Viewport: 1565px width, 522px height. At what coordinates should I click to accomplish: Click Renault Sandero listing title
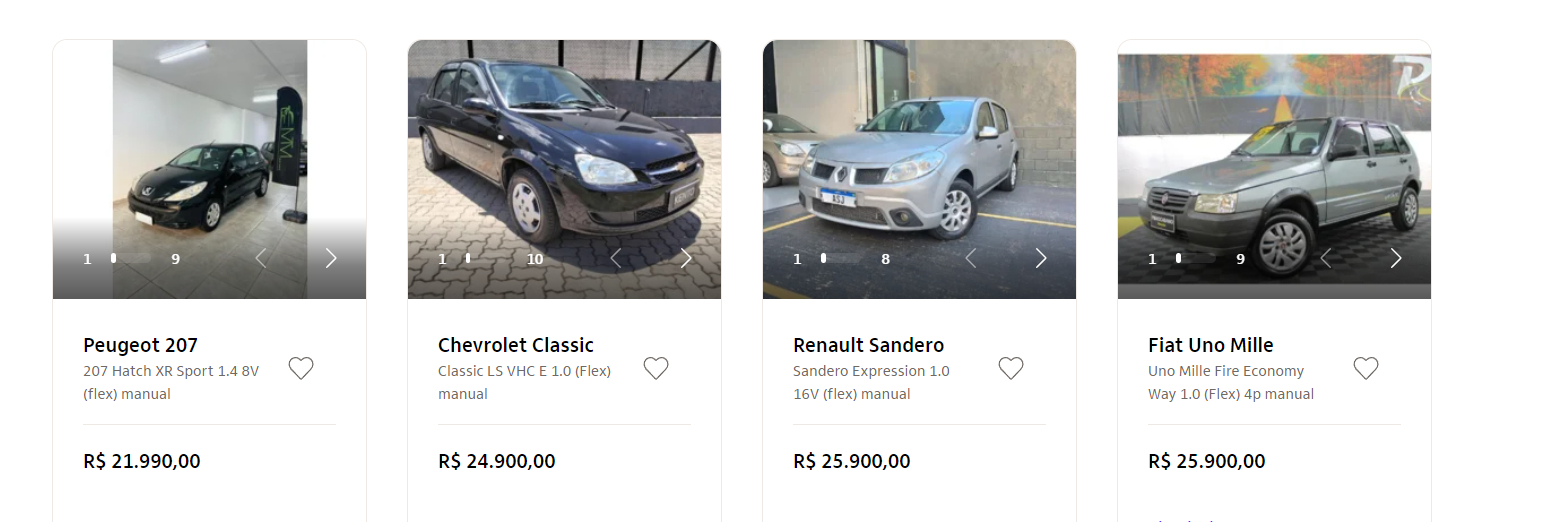868,345
